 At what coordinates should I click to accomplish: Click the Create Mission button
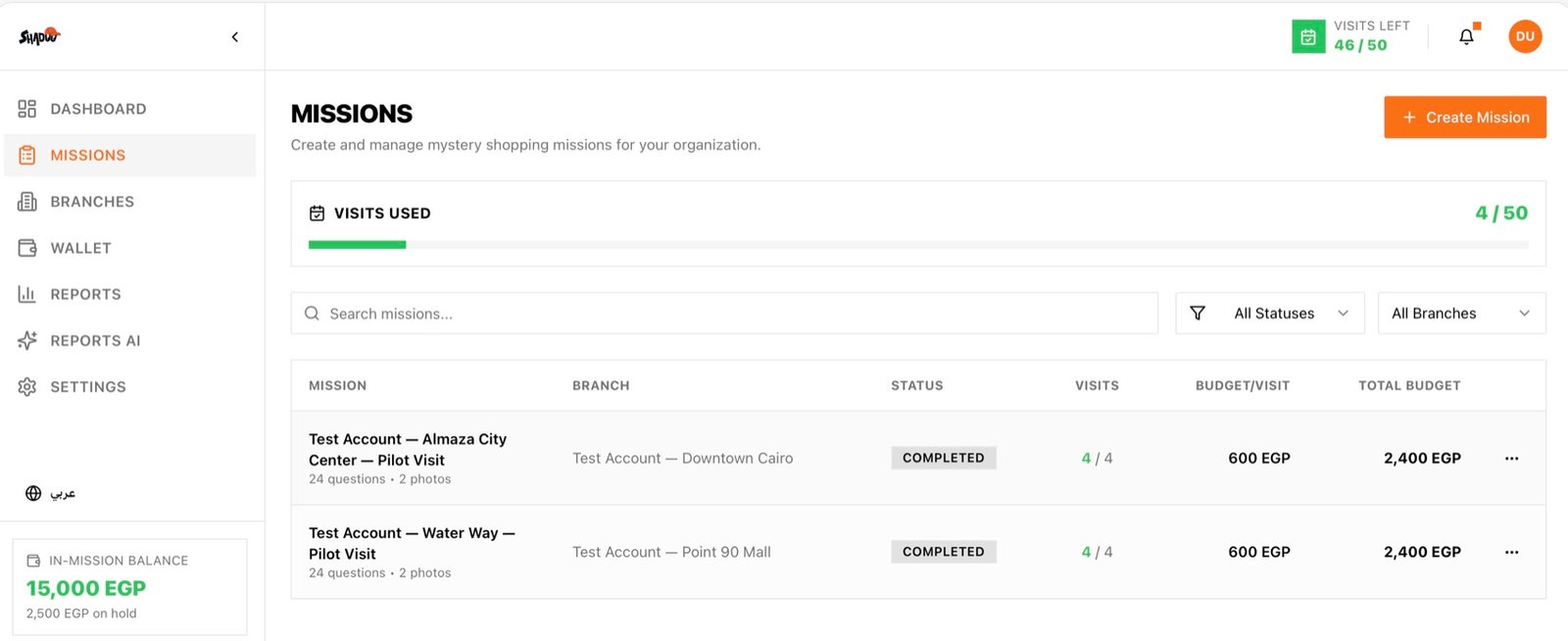1465,118
